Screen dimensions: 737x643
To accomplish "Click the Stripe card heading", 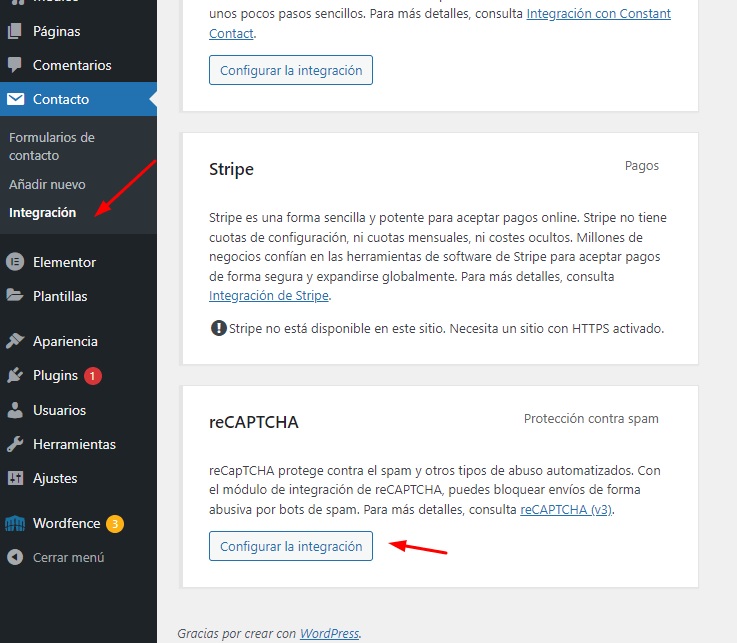I will tap(231, 169).
